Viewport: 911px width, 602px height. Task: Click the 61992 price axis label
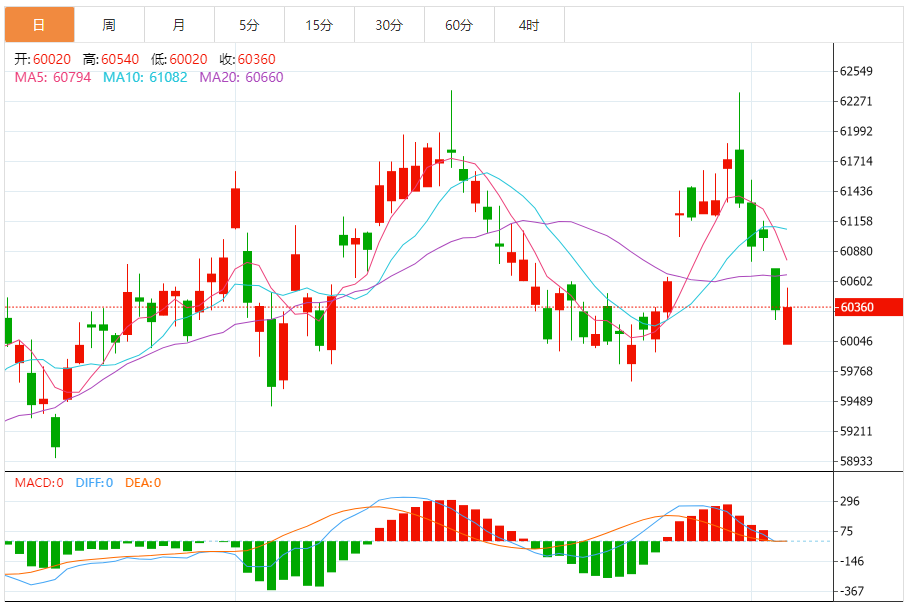point(856,131)
